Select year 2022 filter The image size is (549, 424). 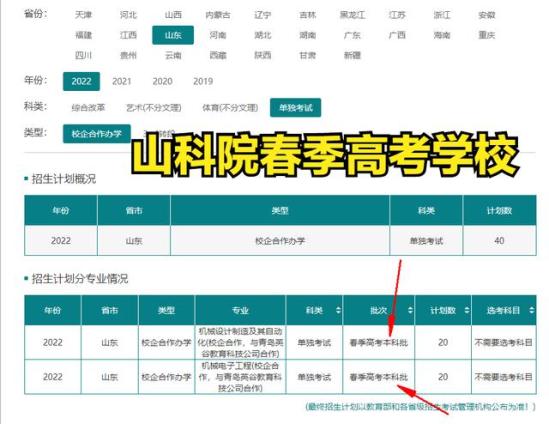click(x=81, y=81)
